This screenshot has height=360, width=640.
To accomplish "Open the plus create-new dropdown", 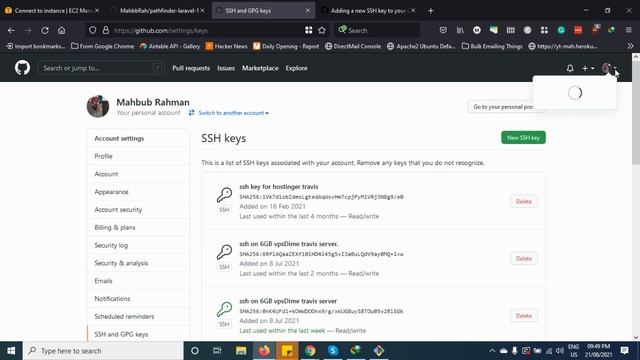I will point(588,68).
